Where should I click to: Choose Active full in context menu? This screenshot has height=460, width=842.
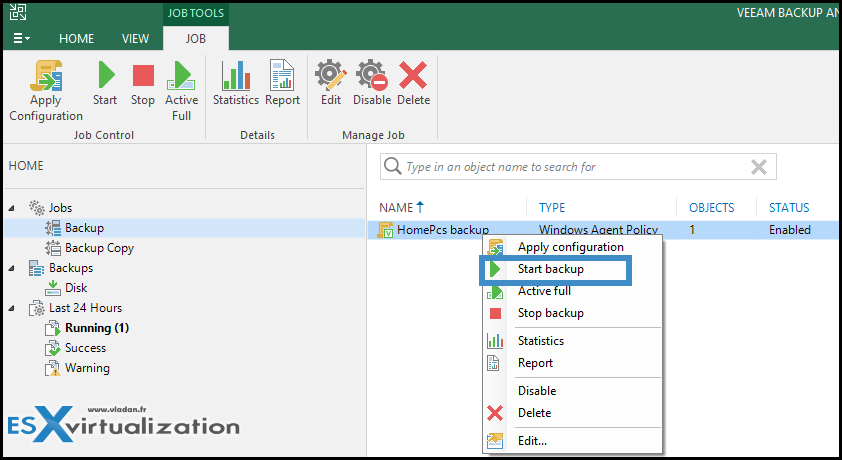click(x=544, y=291)
